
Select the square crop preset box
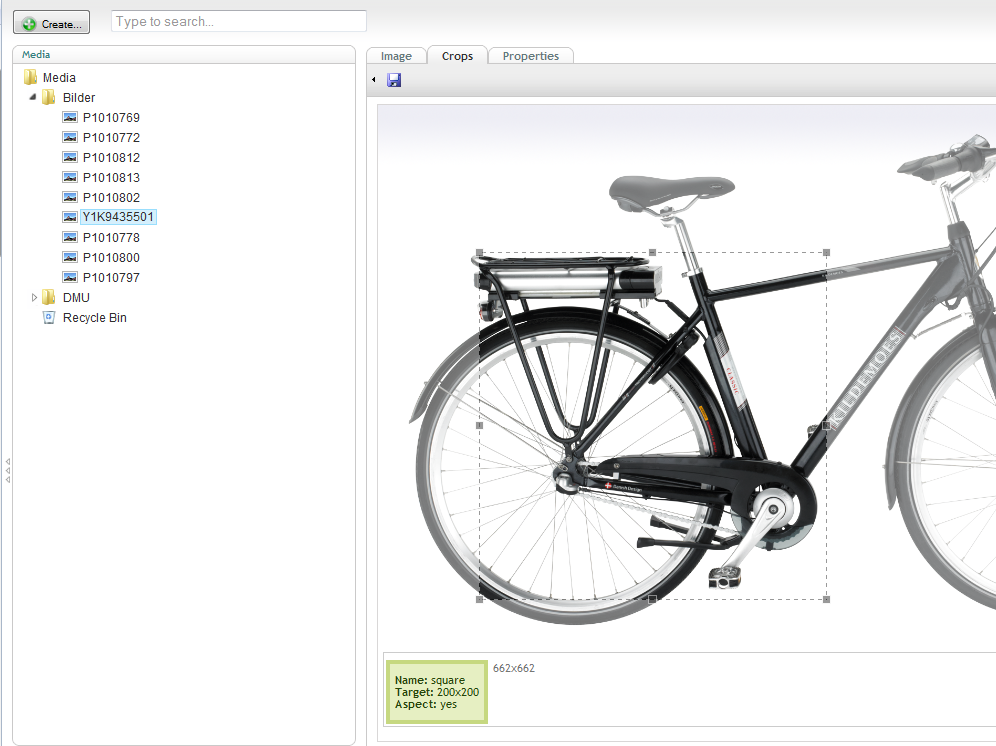436,692
